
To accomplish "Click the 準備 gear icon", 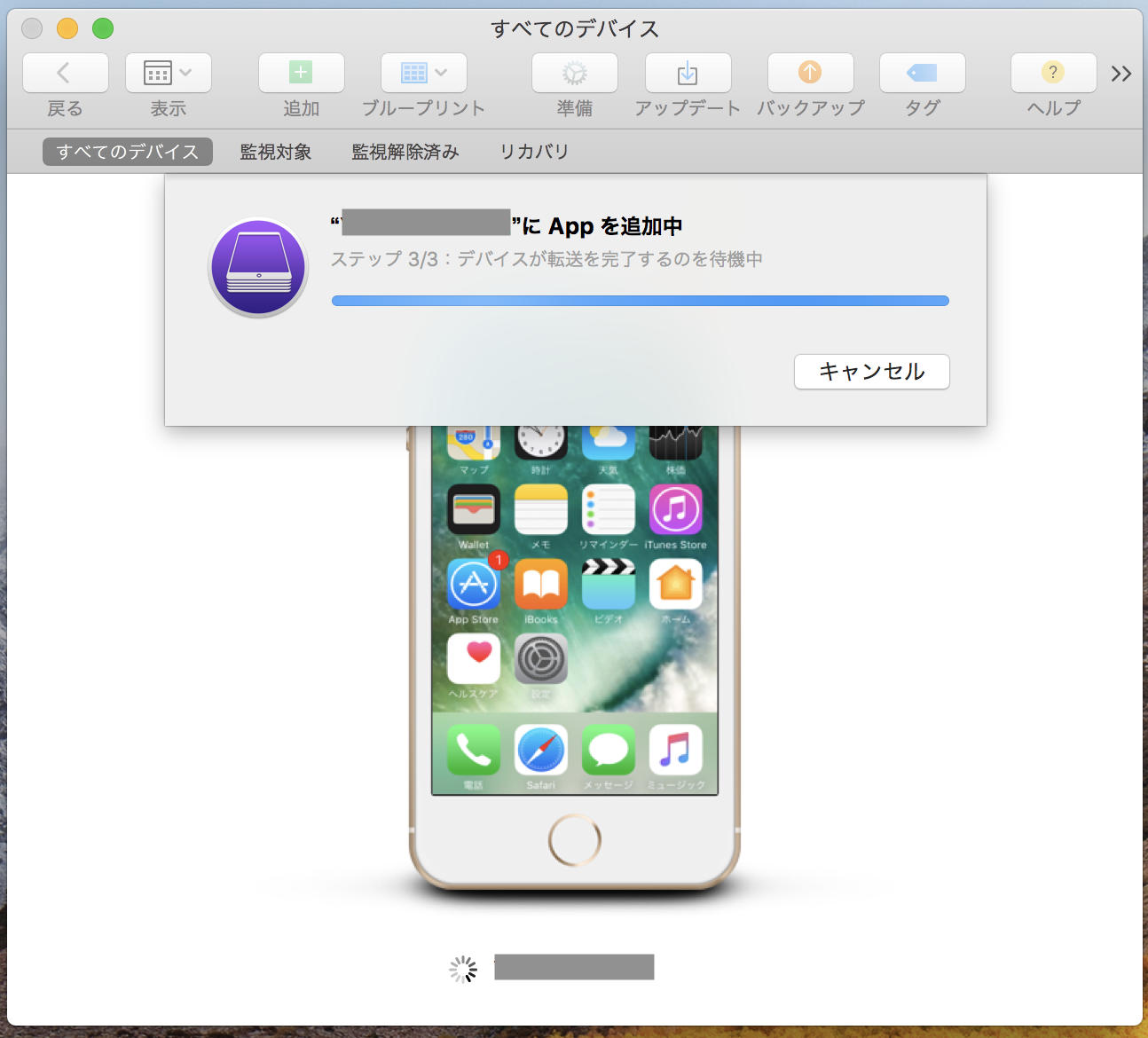I will 574,73.
